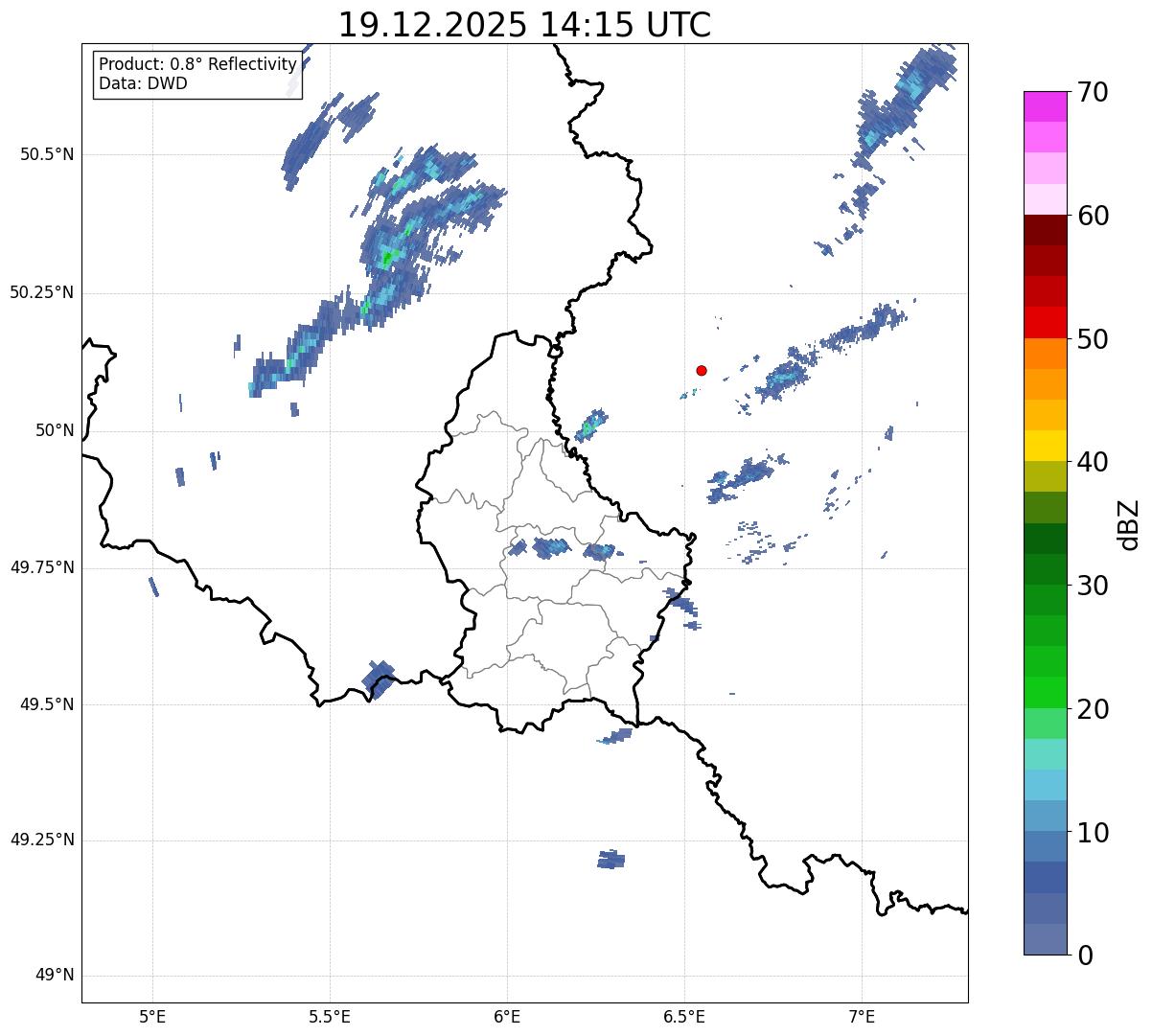Click the red station marker dot
Screen dimensions: 1152x1036
click(x=702, y=370)
